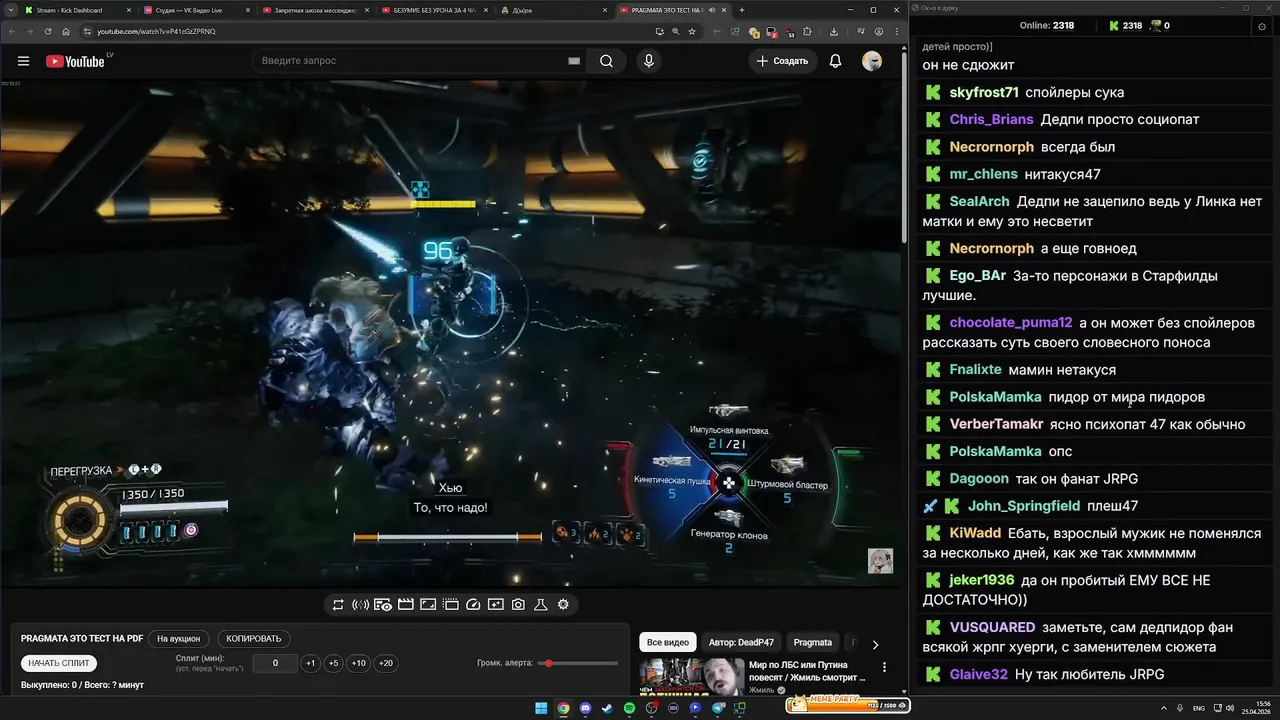The image size is (1280, 720).
Task: Focus the split minutes input field
Action: (x=275, y=663)
